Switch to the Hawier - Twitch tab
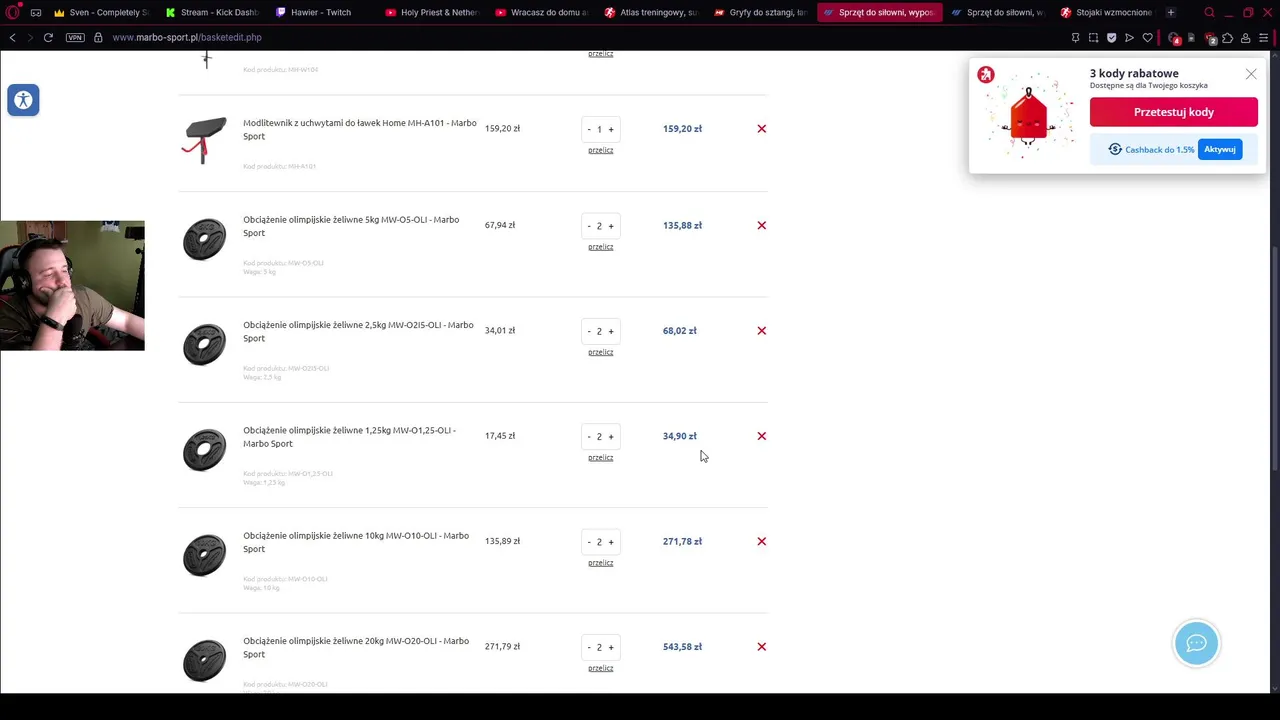This screenshot has width=1280, height=720. coord(321,13)
